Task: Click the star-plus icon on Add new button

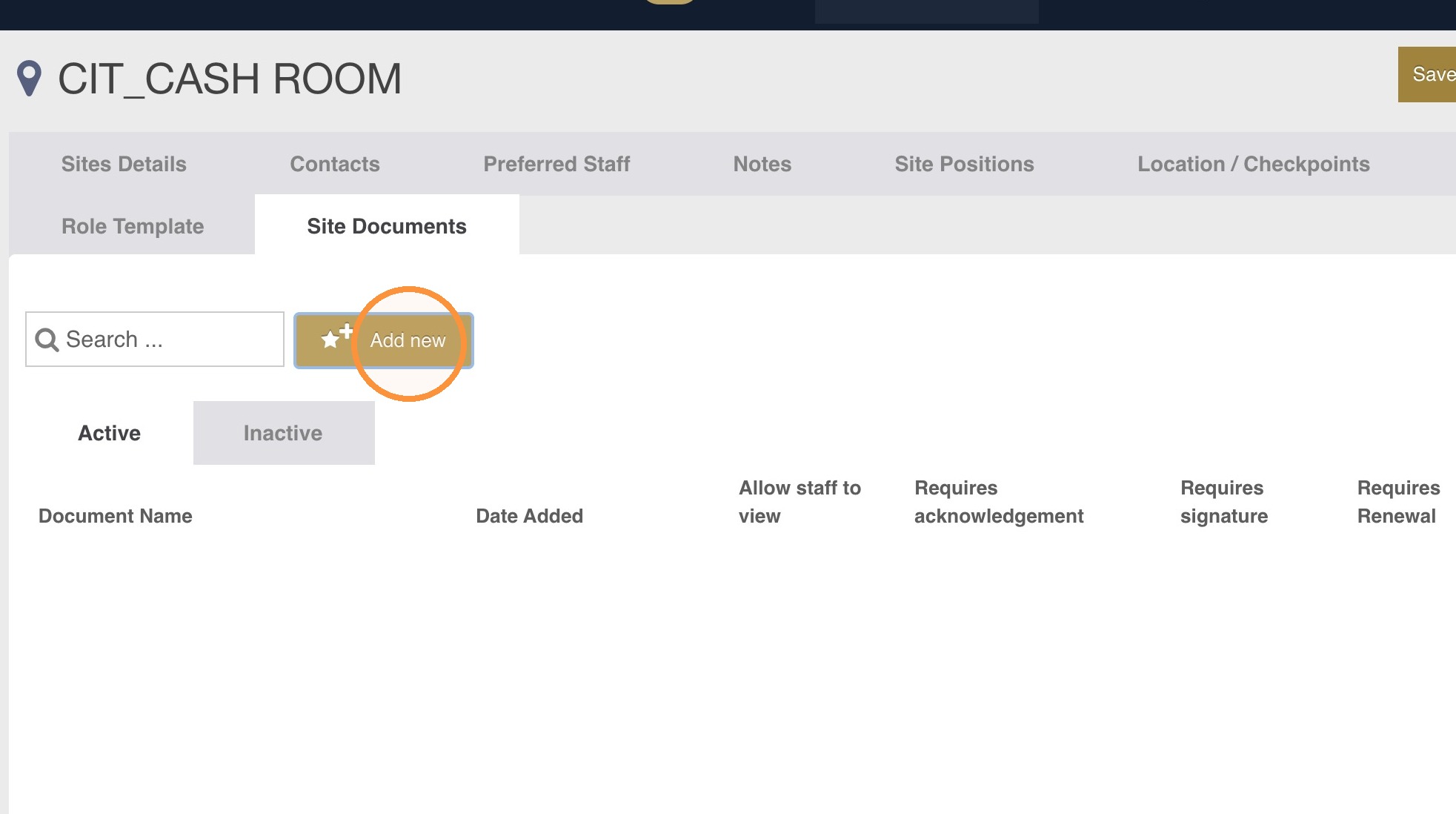Action: click(x=336, y=337)
